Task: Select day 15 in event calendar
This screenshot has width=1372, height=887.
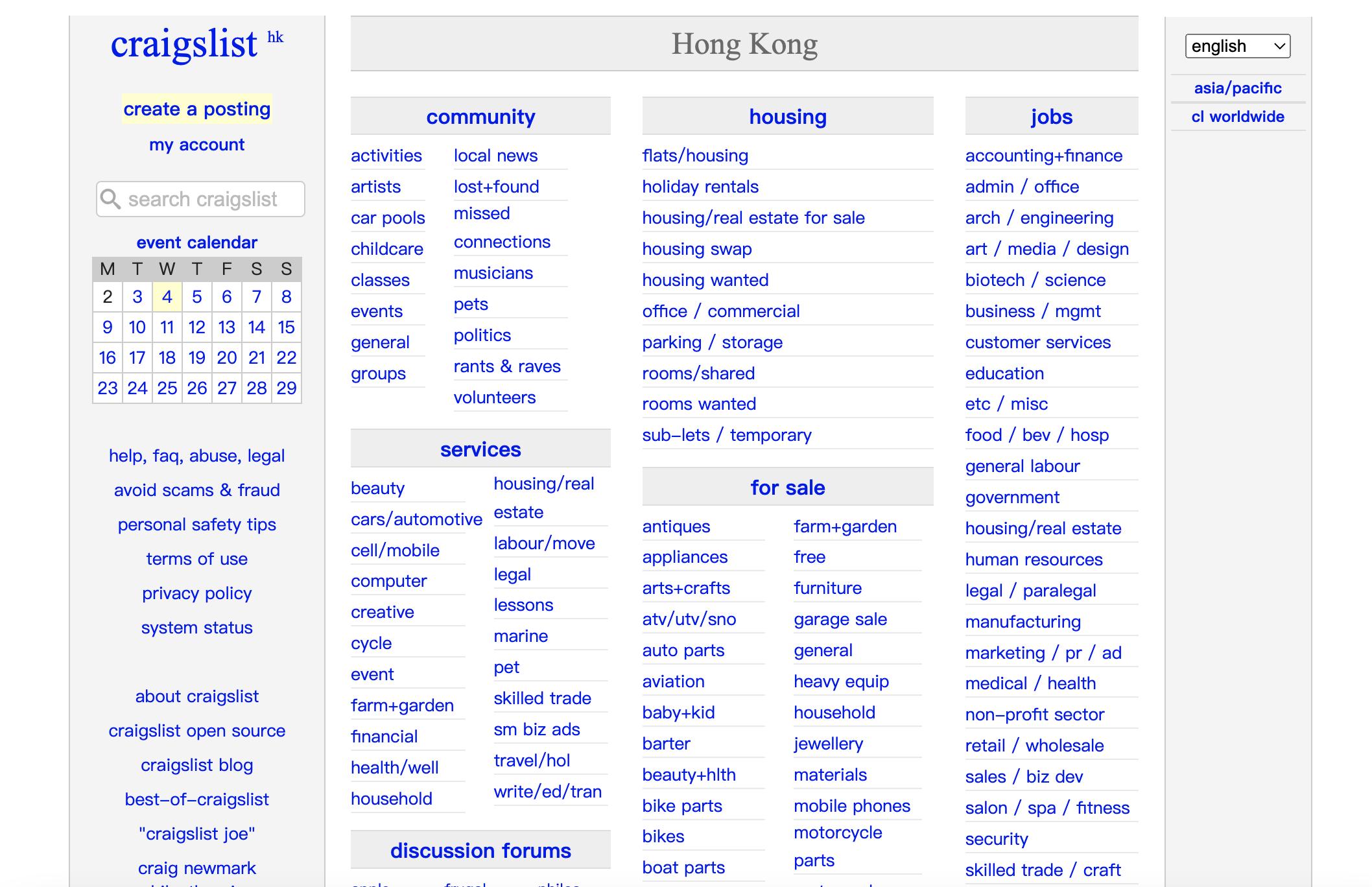Action: (286, 327)
